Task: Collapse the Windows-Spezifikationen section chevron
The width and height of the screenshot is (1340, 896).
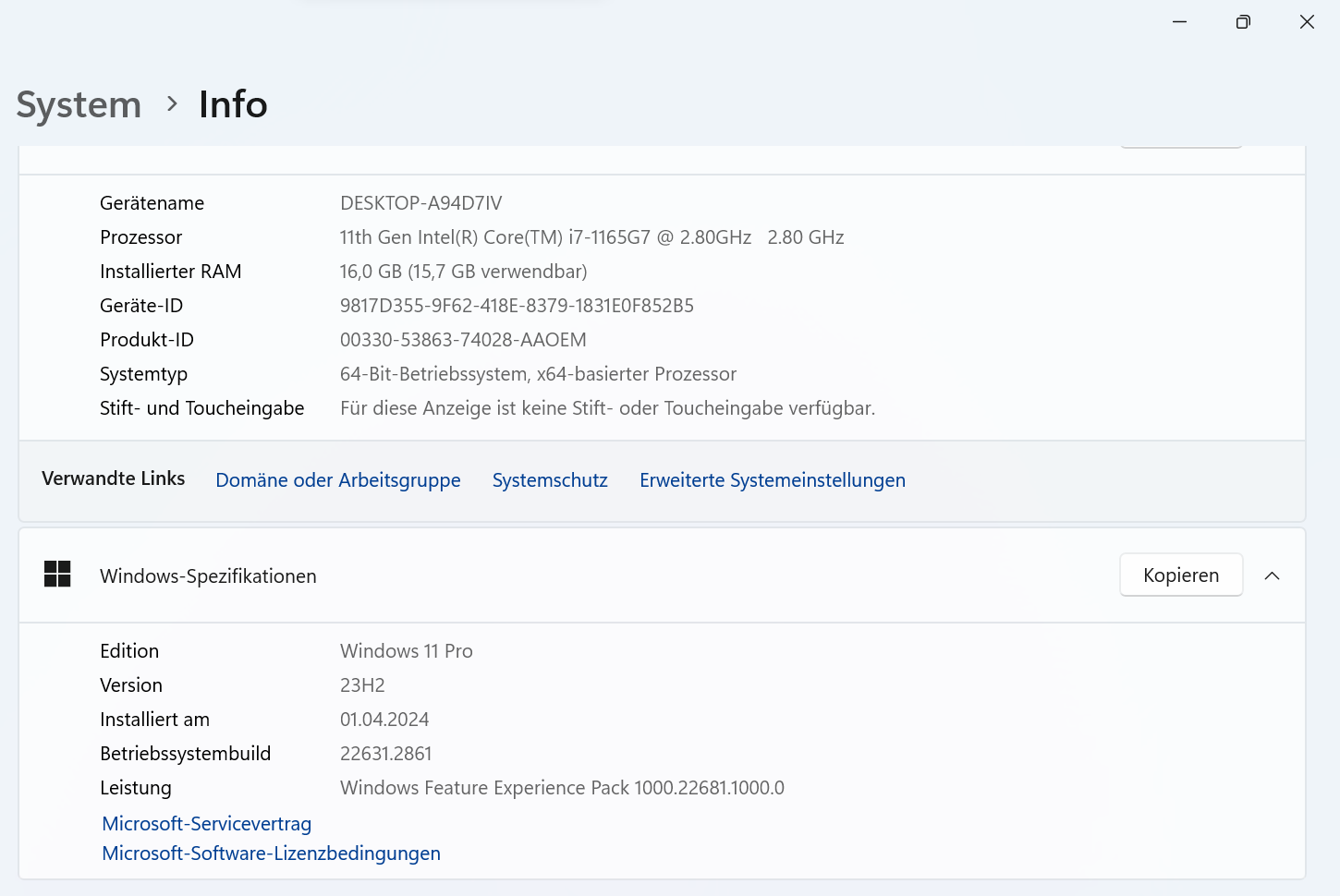Action: coord(1272,575)
